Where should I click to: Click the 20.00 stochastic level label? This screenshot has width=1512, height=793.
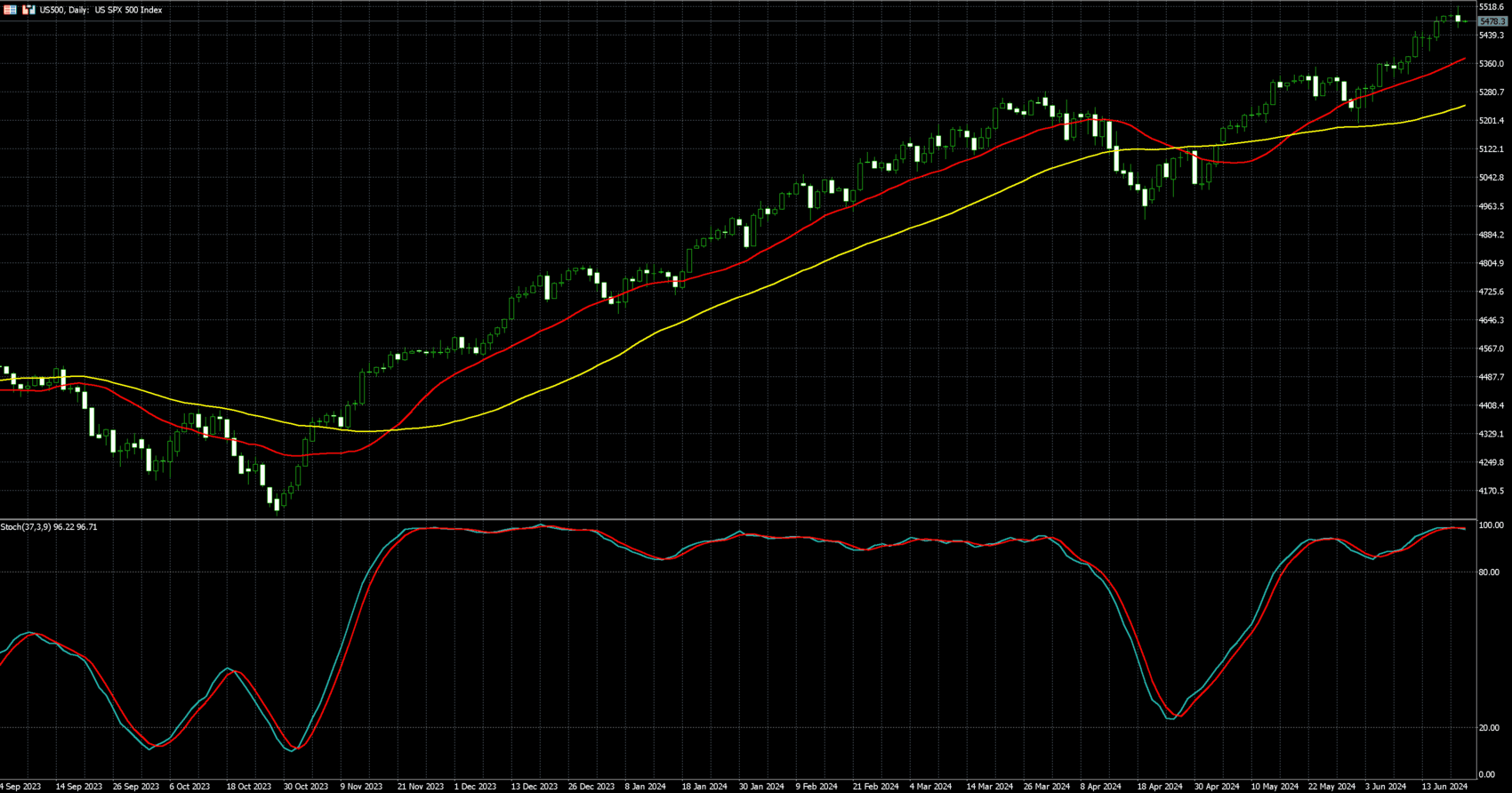point(1488,728)
